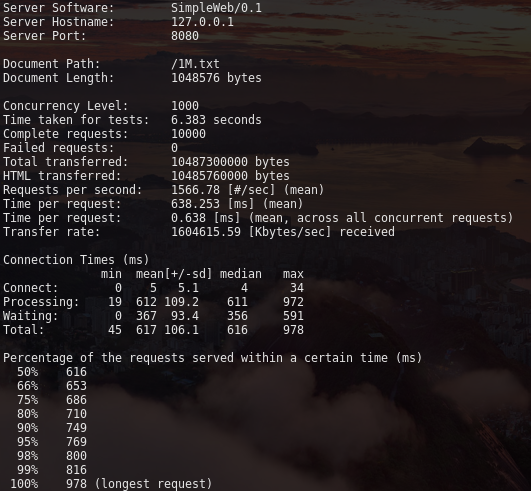Click the Server Hostname value 127.0.0.1
Image resolution: width=531 pixels, height=491 pixels.
[x=202, y=22]
